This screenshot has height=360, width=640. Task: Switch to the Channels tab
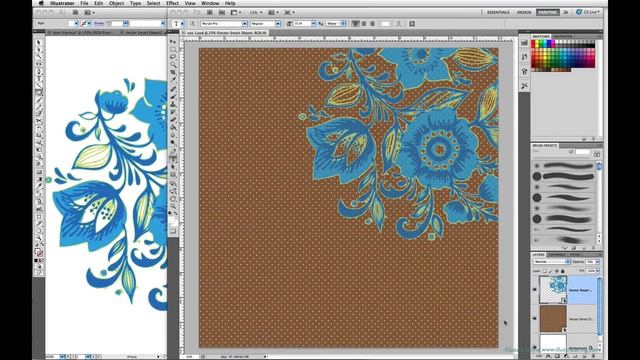[557, 254]
